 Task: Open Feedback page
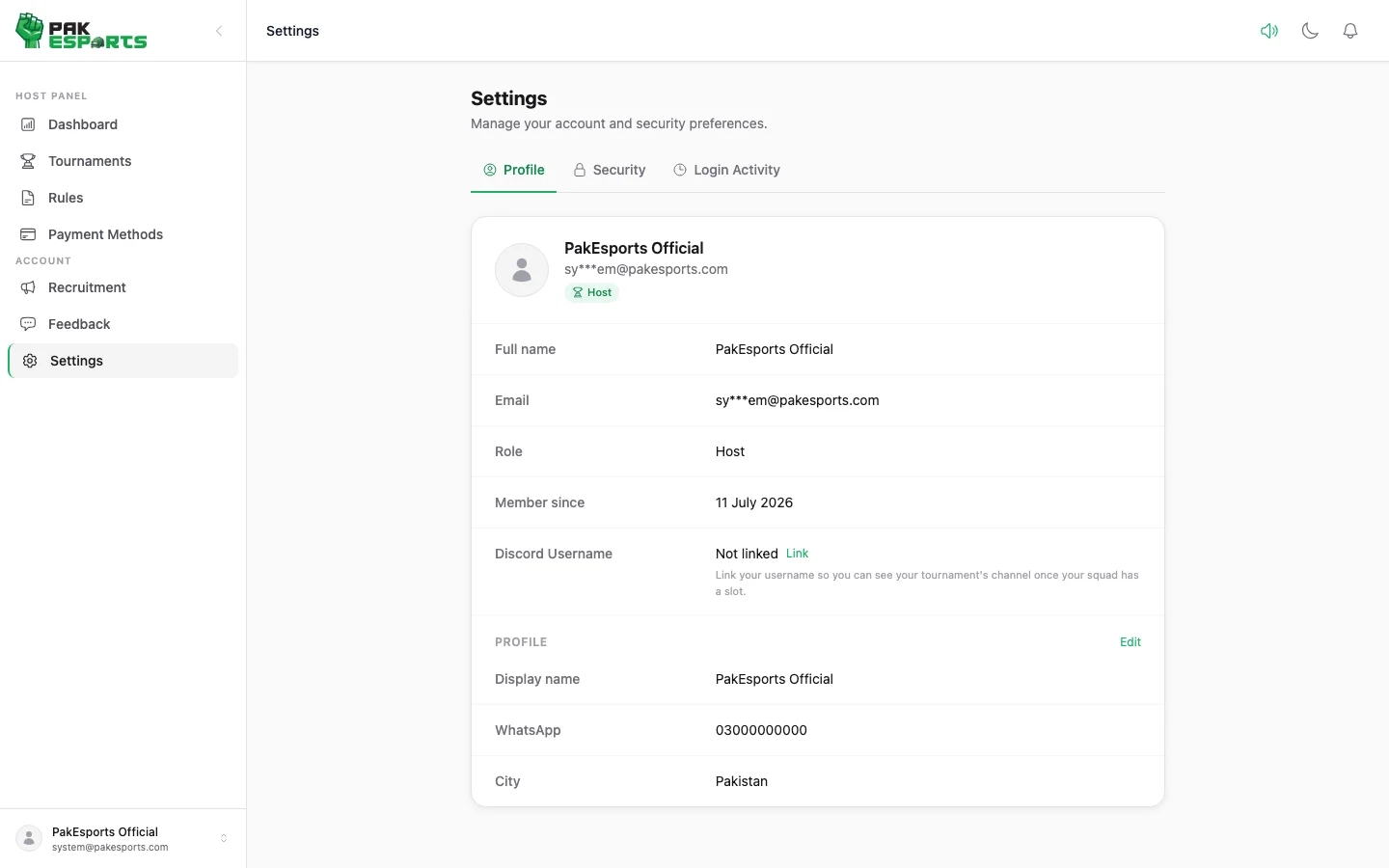tap(123, 324)
